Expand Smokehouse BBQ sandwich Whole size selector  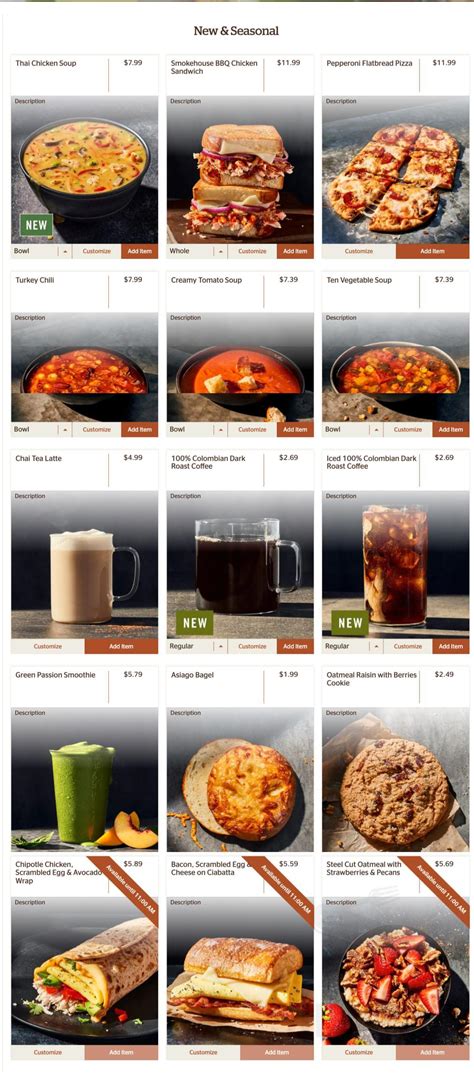point(198,251)
